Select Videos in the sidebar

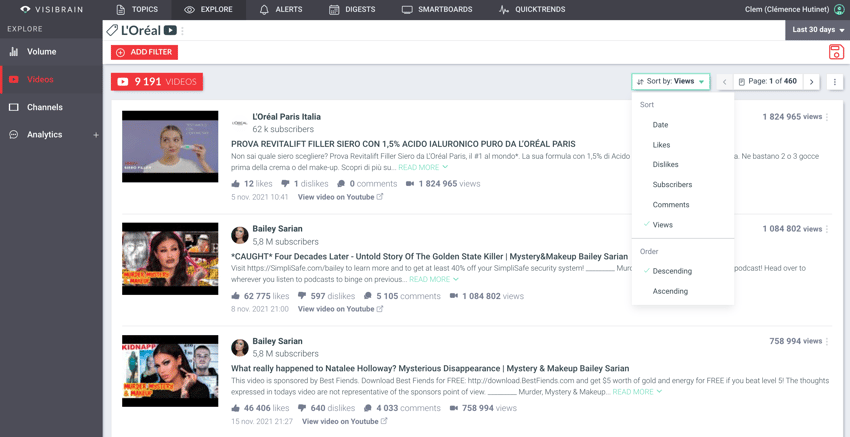pyautogui.click(x=51, y=80)
